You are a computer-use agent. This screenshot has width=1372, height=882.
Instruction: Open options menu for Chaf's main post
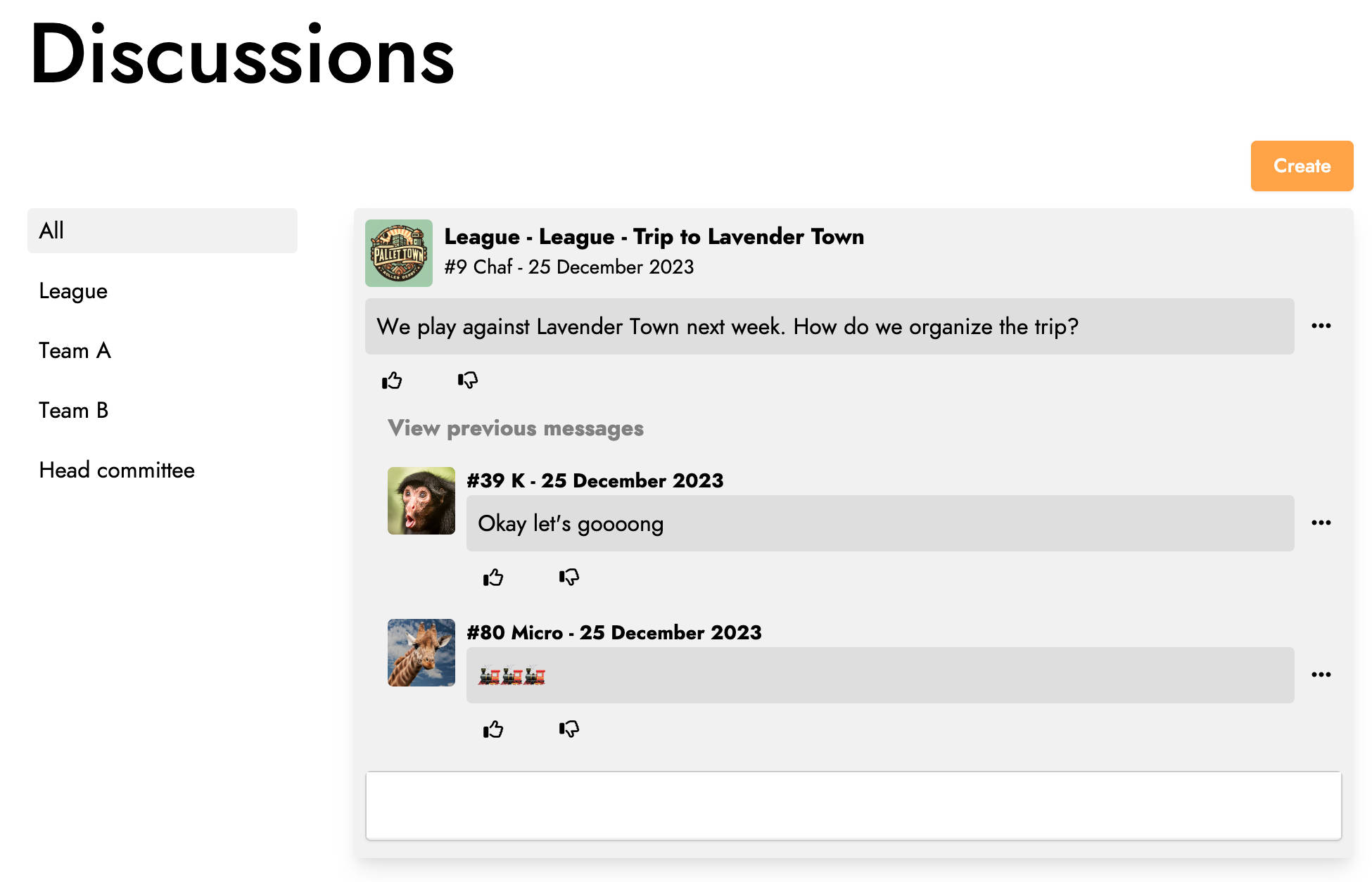(1321, 326)
